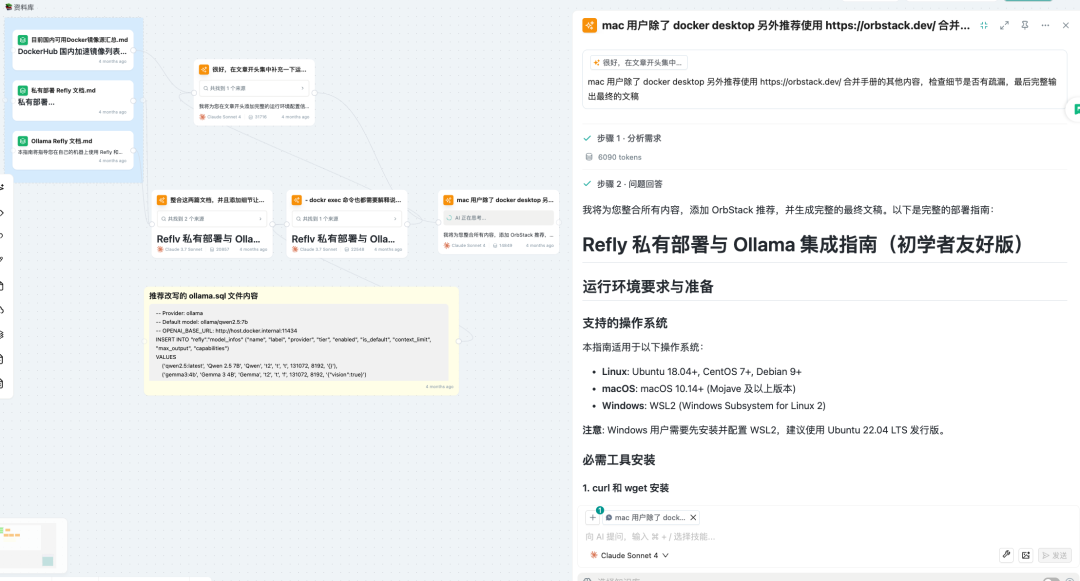Select the 私有部署 Refly 文档.md document node
The width and height of the screenshot is (1080, 581).
pyautogui.click(x=73, y=101)
